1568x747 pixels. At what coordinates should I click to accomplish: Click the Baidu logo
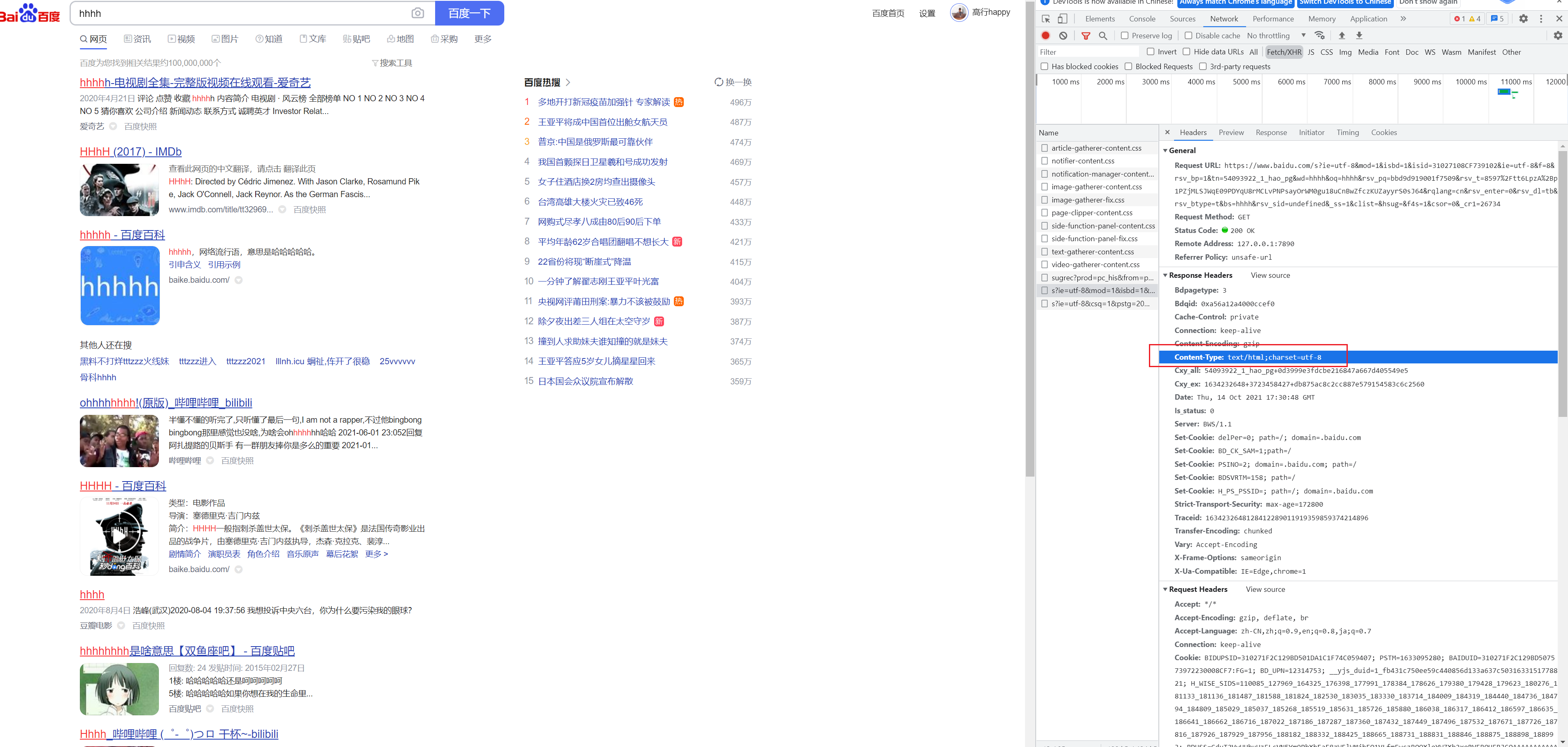click(30, 13)
